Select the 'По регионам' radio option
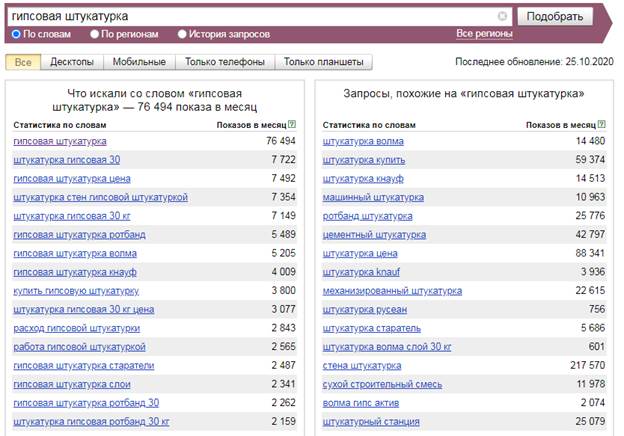 94,34
